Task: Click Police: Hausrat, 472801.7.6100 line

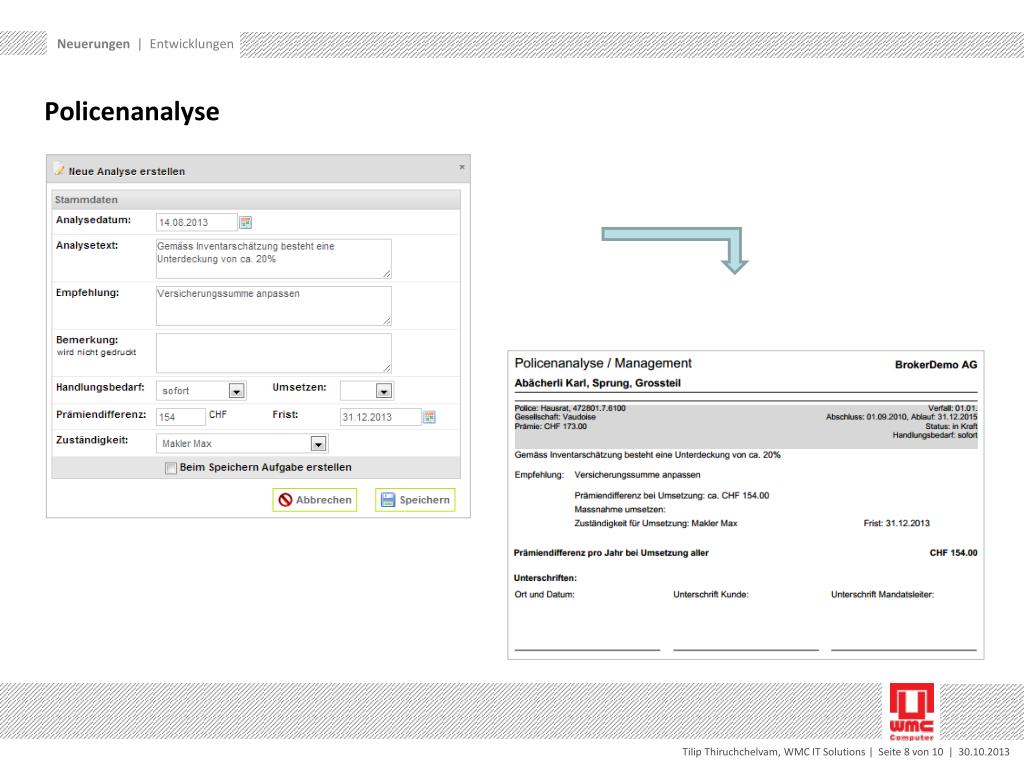Action: click(570, 408)
